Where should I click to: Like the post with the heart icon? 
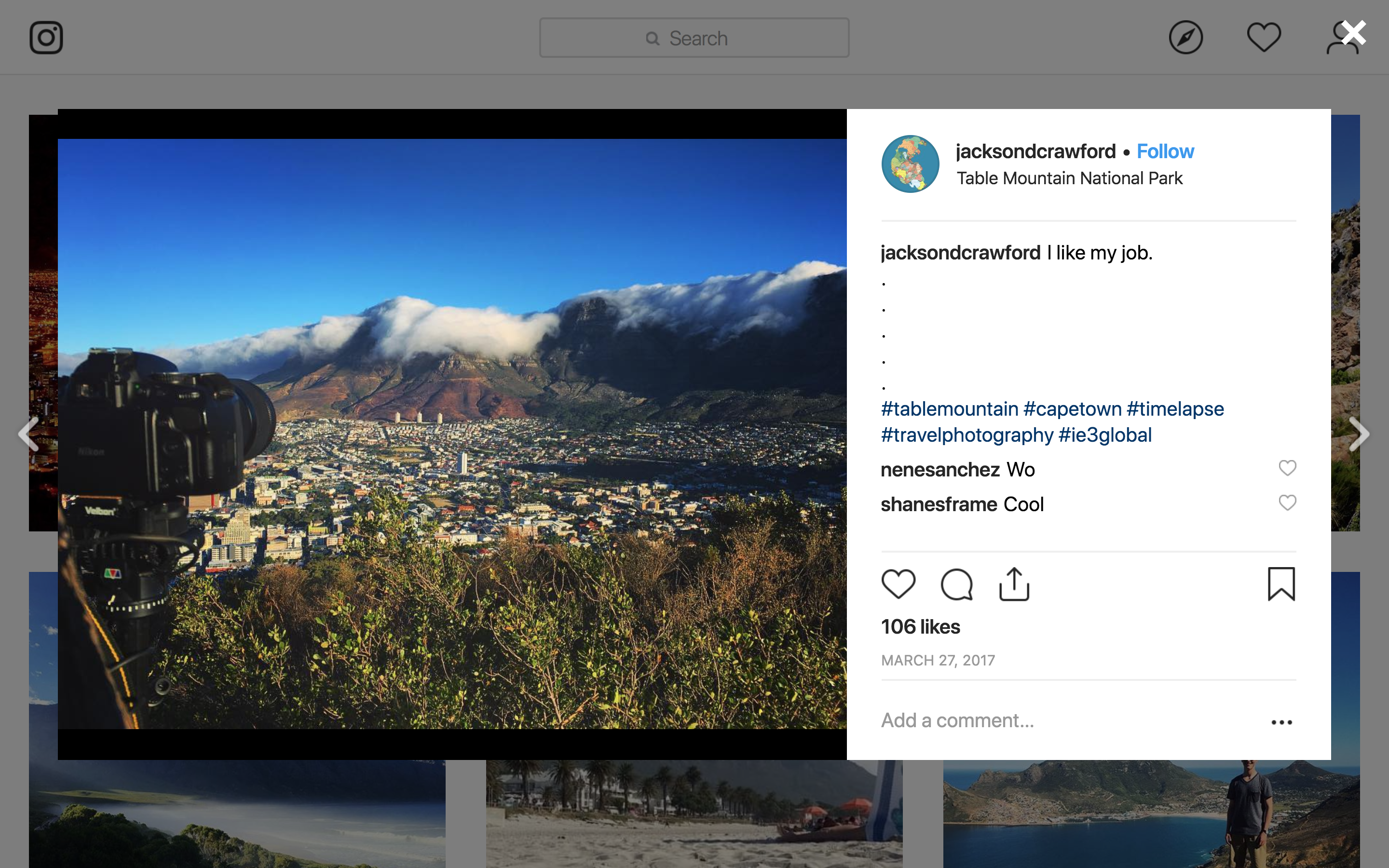[898, 584]
